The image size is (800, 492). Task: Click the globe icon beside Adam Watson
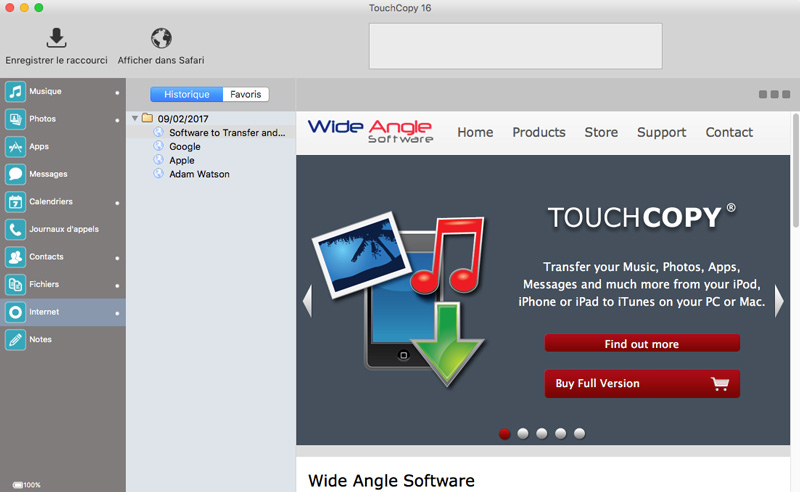tap(159, 174)
